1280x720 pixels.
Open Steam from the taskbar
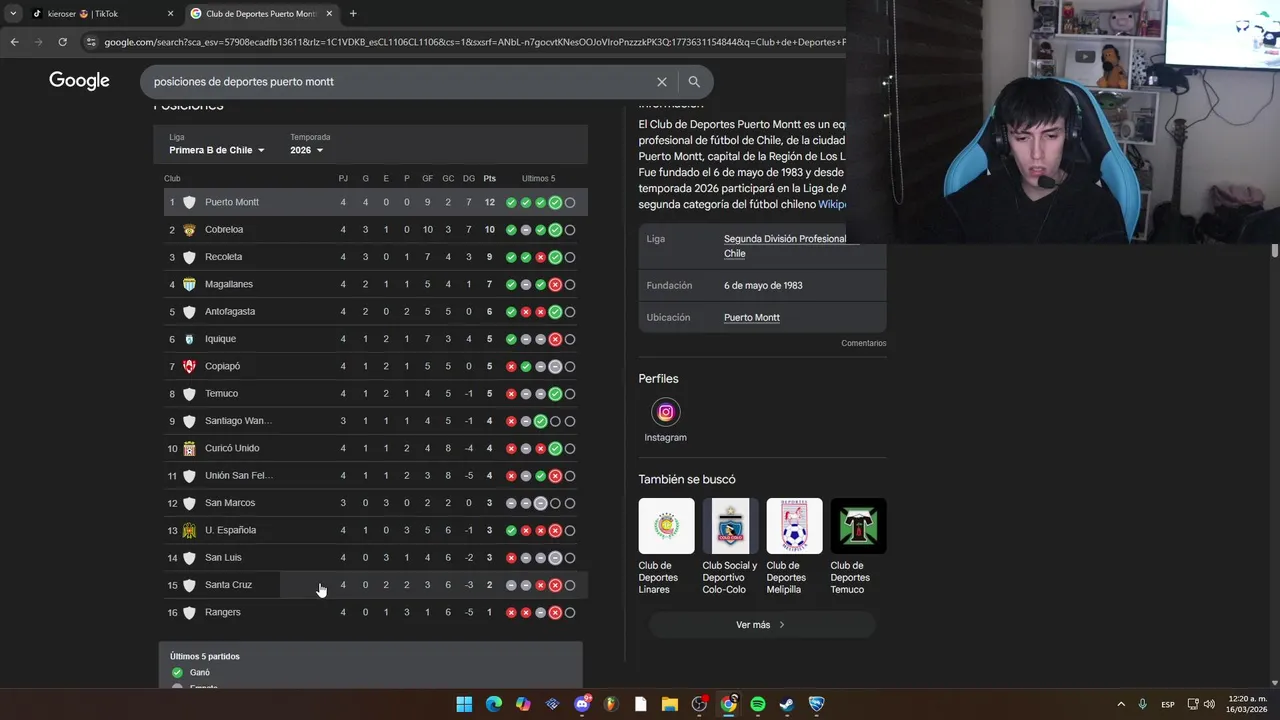point(787,704)
